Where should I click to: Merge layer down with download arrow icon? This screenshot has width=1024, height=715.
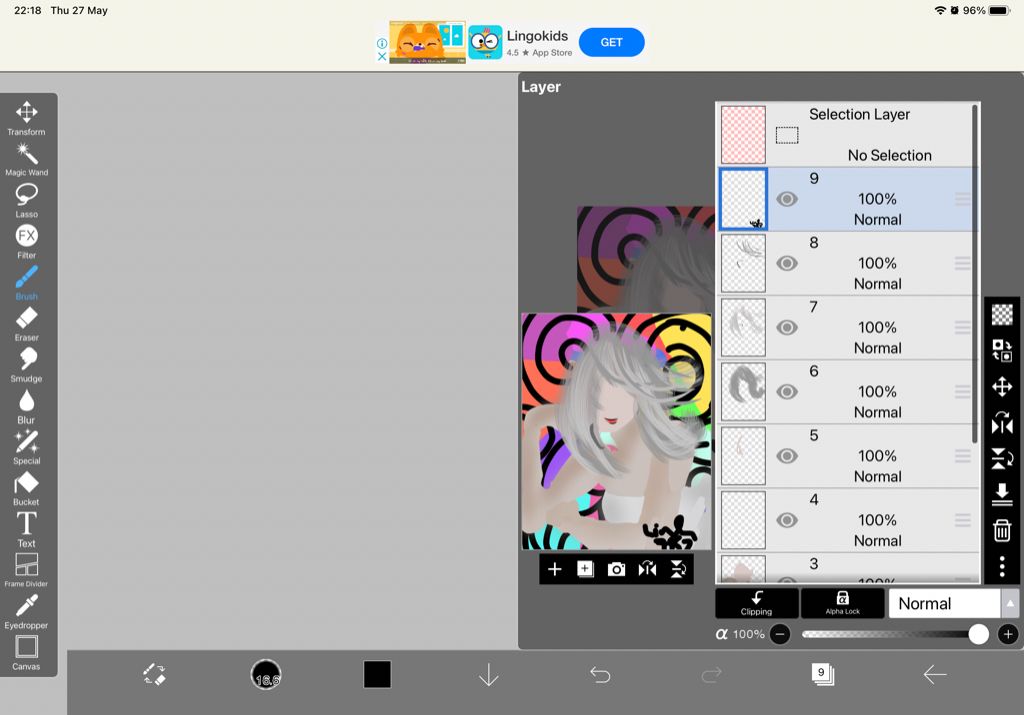click(1002, 494)
